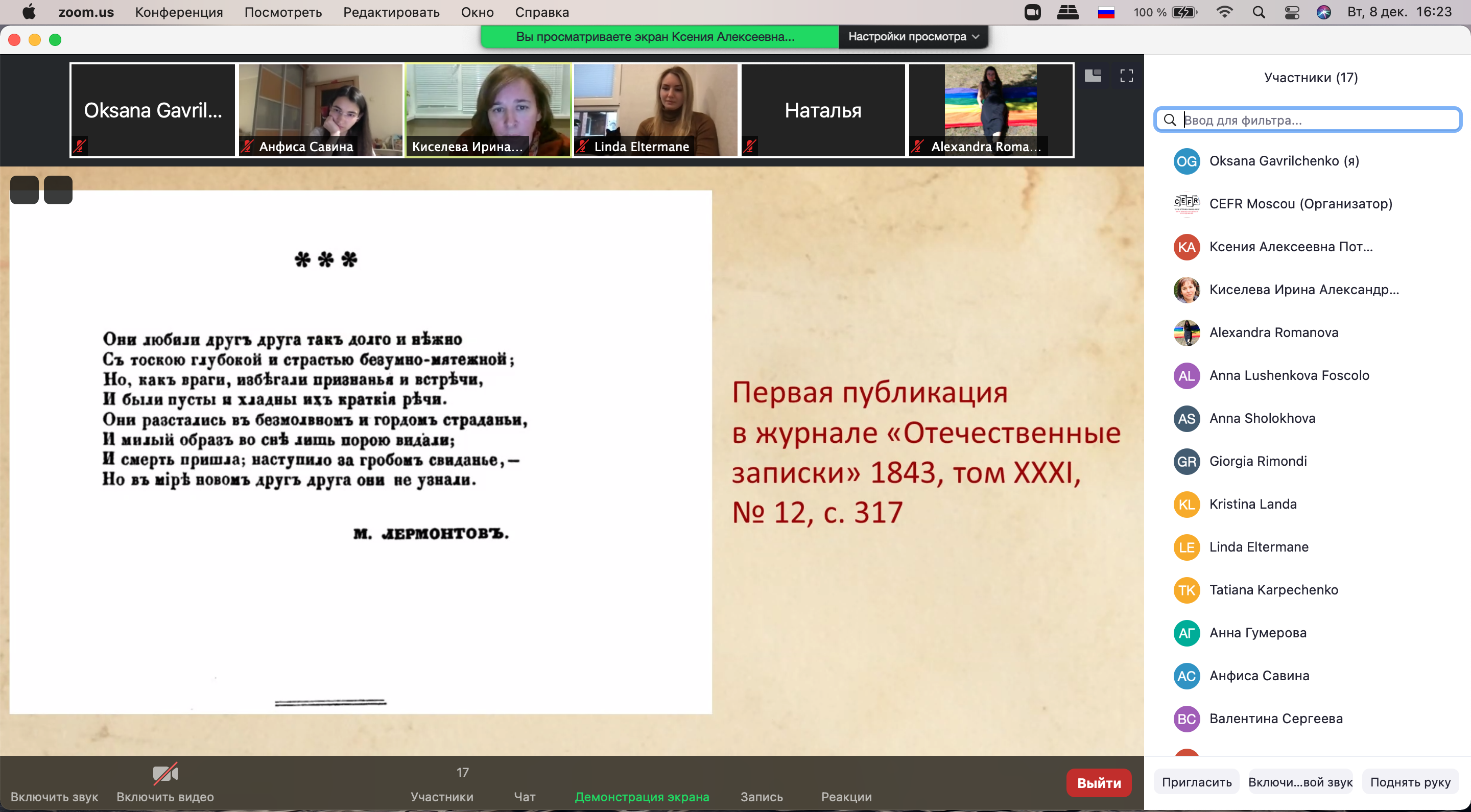Click the red Выйти button
Screen dimensions: 1471x812
click(x=1099, y=782)
